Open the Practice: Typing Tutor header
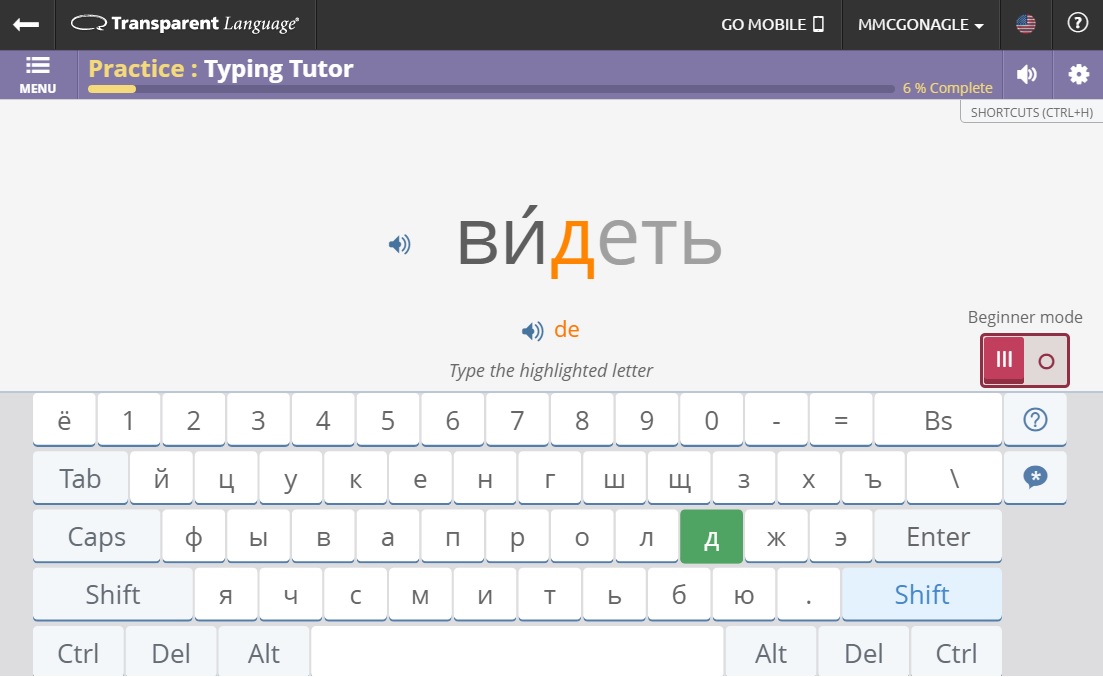 (220, 69)
